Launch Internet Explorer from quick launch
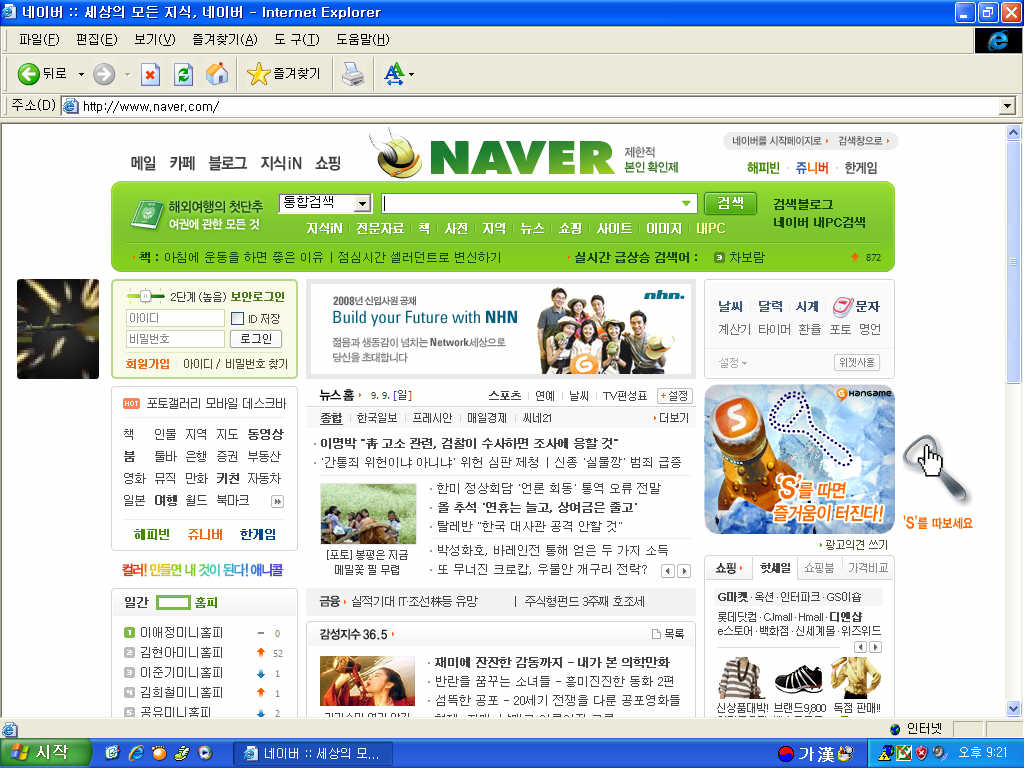Screen dimensions: 1024x768 [136, 753]
